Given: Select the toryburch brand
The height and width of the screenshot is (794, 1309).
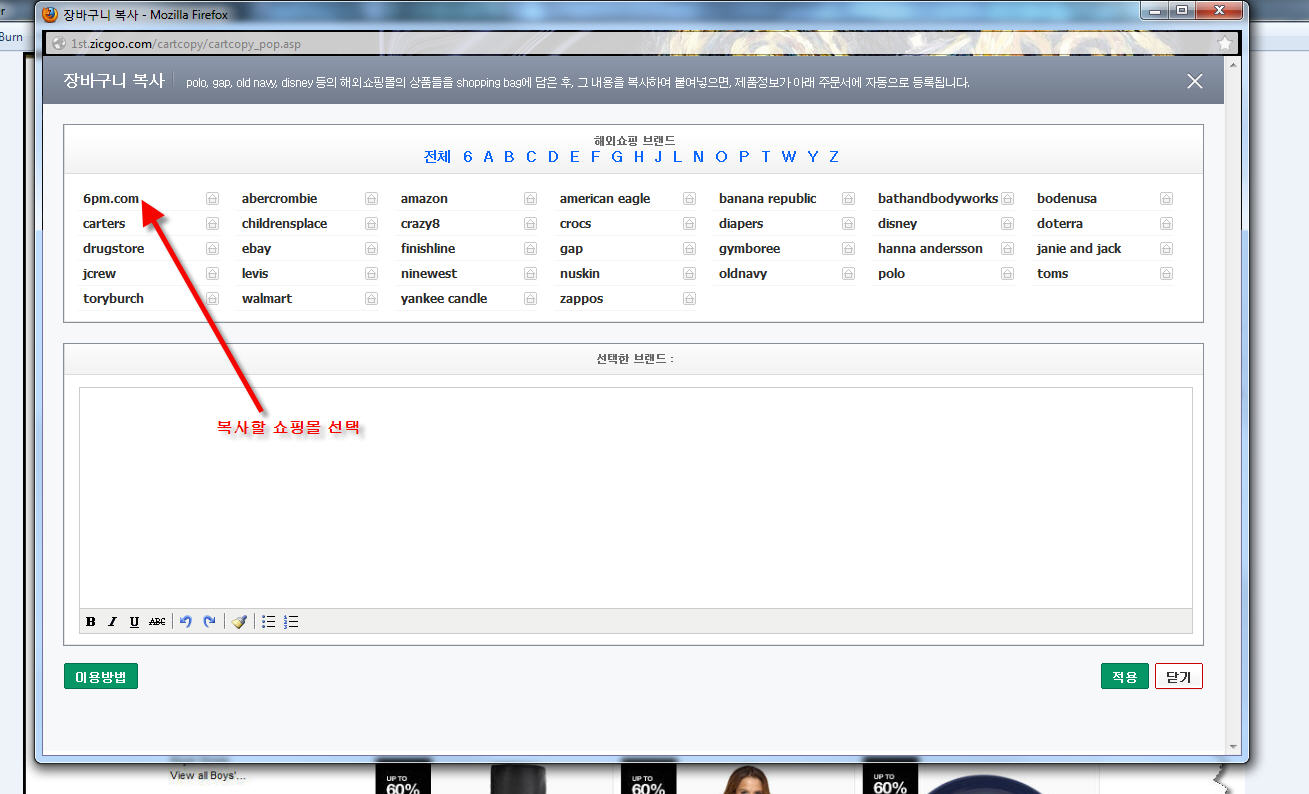Looking at the screenshot, I should [113, 299].
